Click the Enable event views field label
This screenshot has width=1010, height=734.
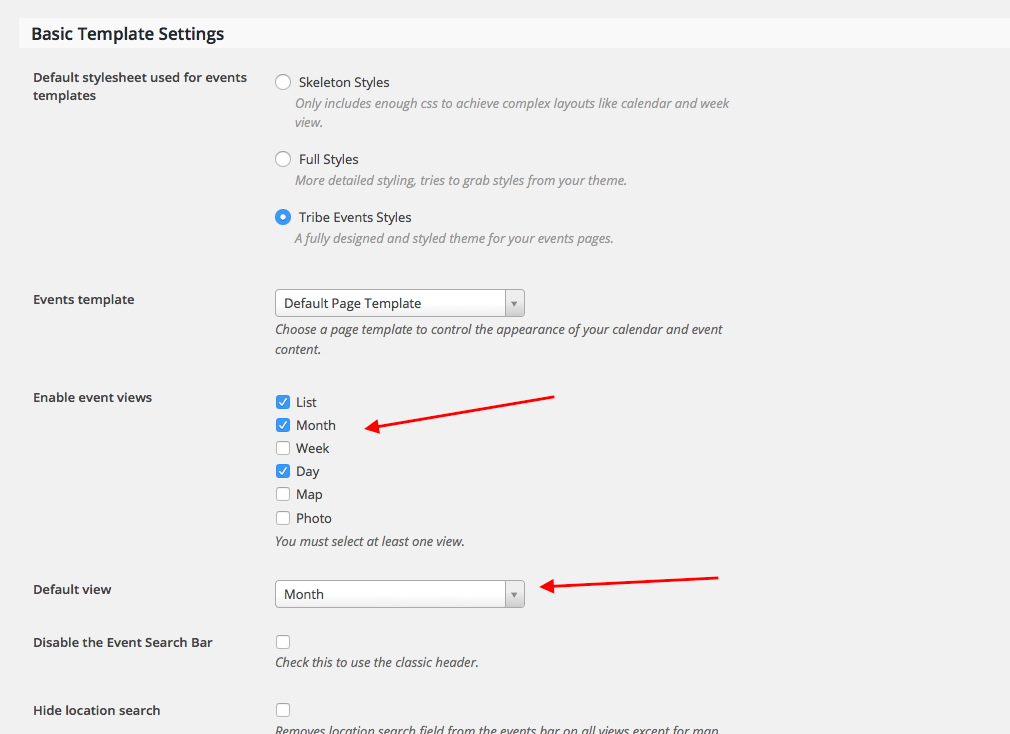(92, 397)
